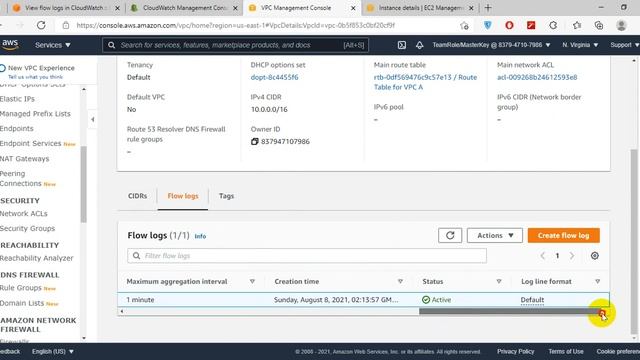Switch to Instance details EC2 tab
640x360 pixels.
(421, 8)
